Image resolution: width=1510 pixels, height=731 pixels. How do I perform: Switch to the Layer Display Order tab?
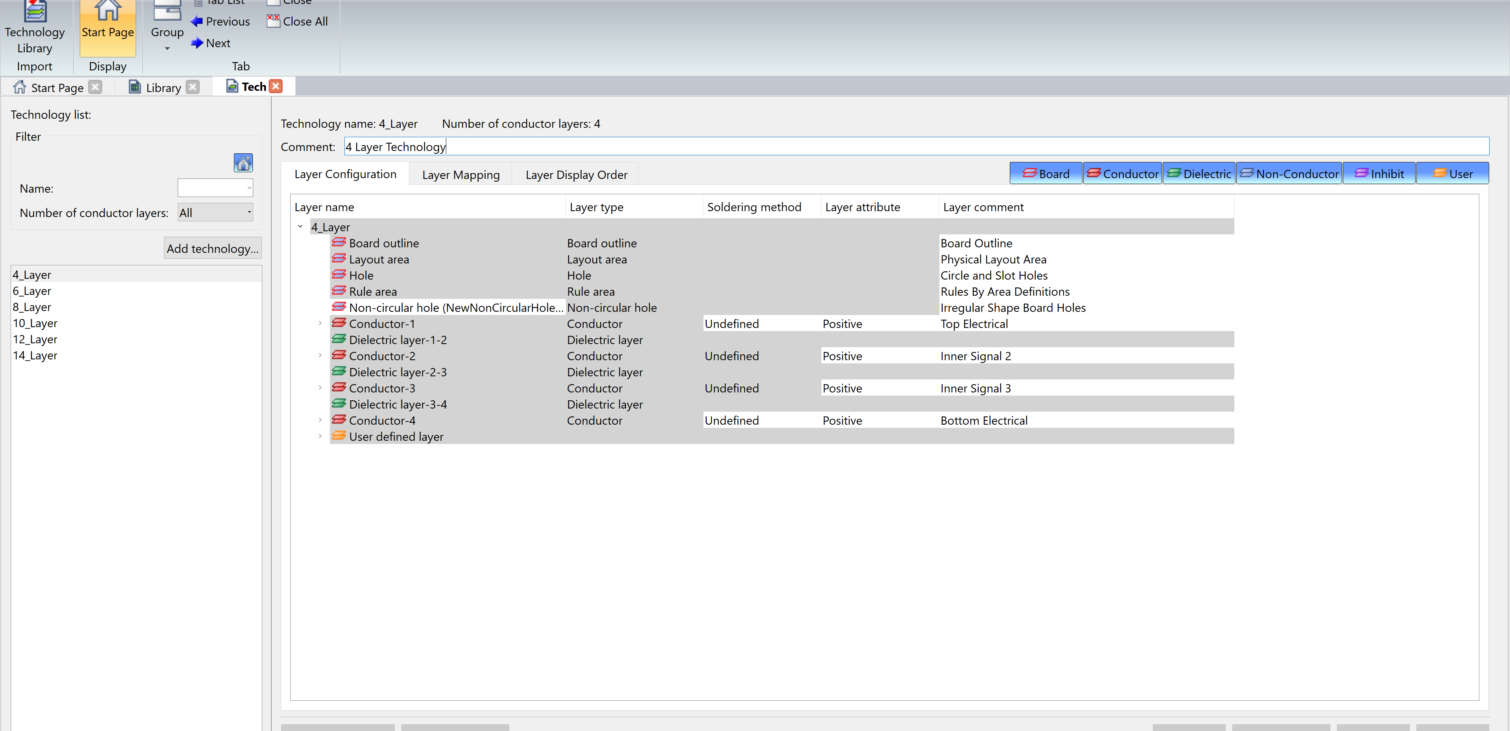coord(576,174)
